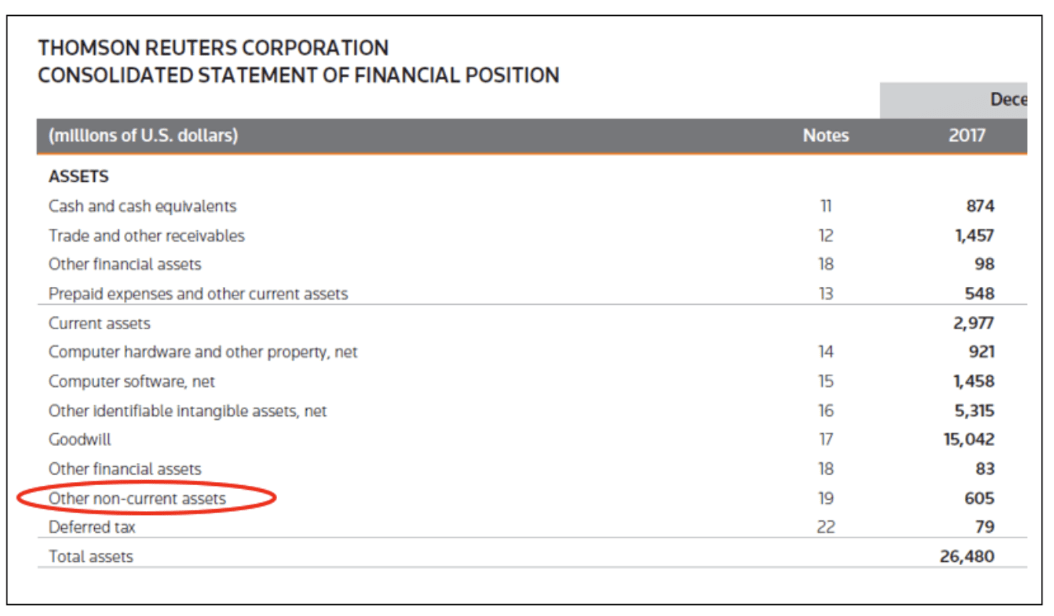Select the value 605 for non-current assets
This screenshot has height=616, width=1054.
point(980,498)
